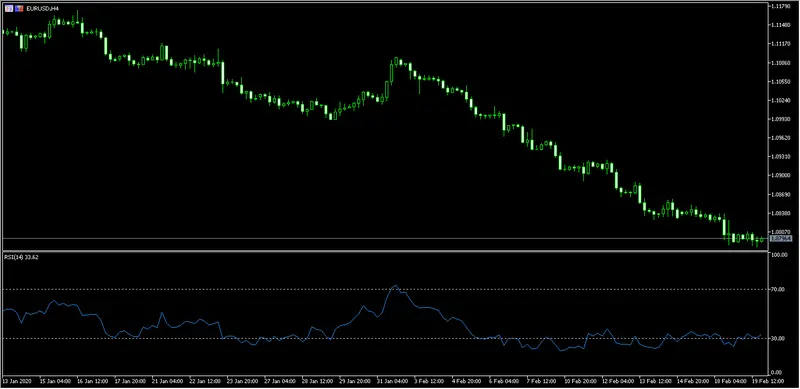Click the 1.11790 price scale label

(779, 6)
